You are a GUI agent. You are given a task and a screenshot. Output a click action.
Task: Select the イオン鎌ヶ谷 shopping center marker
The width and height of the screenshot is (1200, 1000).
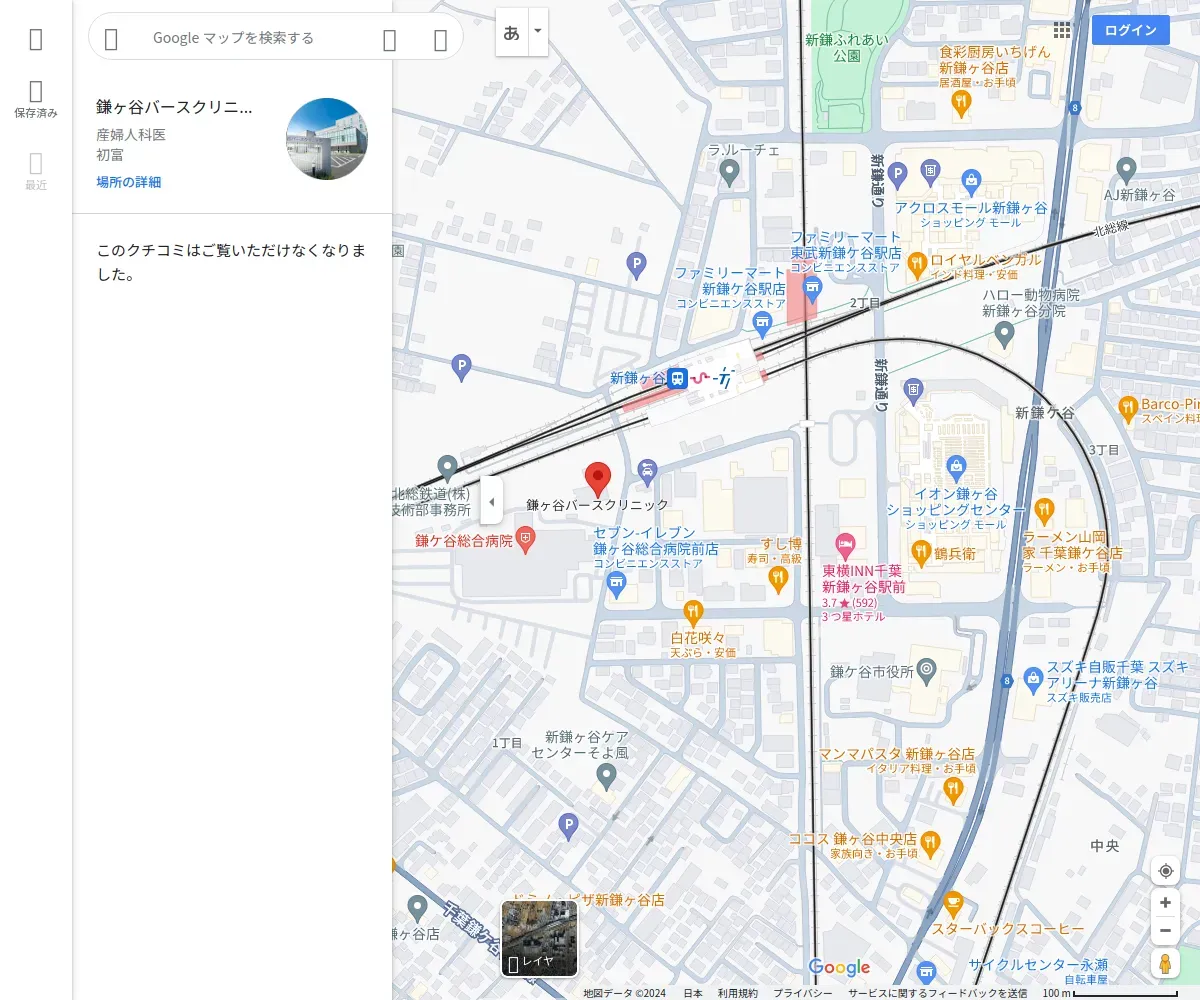pos(957,467)
